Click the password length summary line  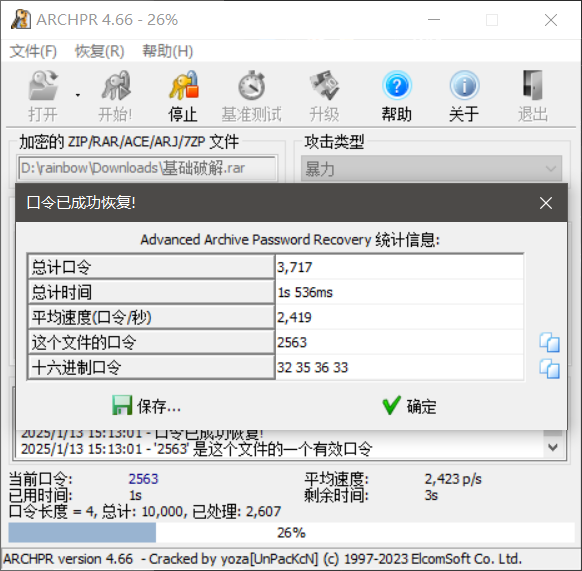tap(145, 512)
